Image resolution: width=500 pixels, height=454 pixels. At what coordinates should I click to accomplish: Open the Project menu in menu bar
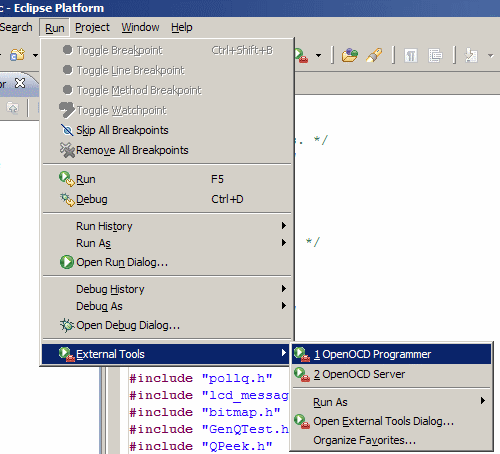click(x=92, y=27)
